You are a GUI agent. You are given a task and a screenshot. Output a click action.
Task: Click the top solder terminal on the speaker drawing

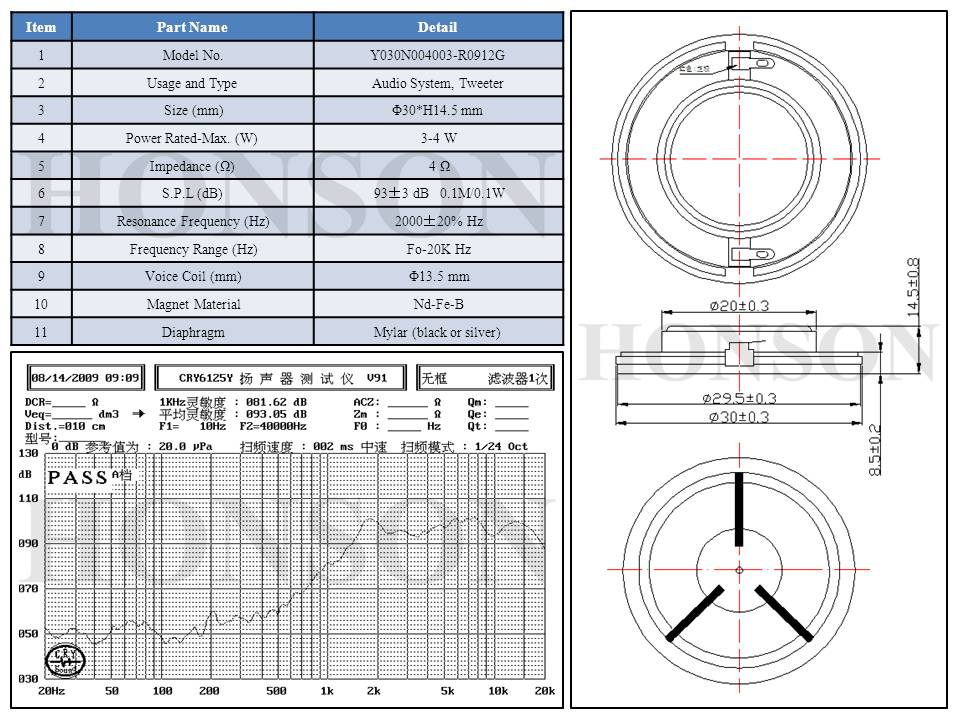(x=742, y=63)
